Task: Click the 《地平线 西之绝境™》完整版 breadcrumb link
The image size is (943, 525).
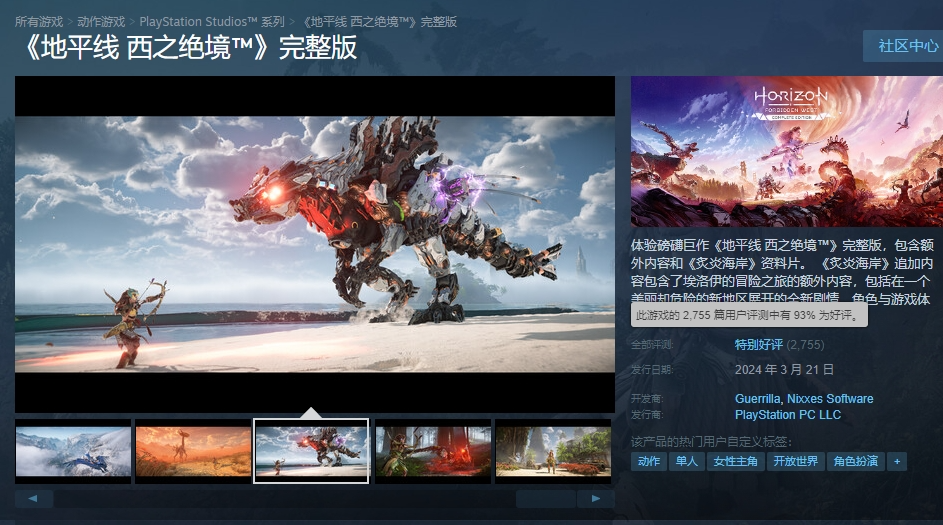Action: pyautogui.click(x=378, y=22)
